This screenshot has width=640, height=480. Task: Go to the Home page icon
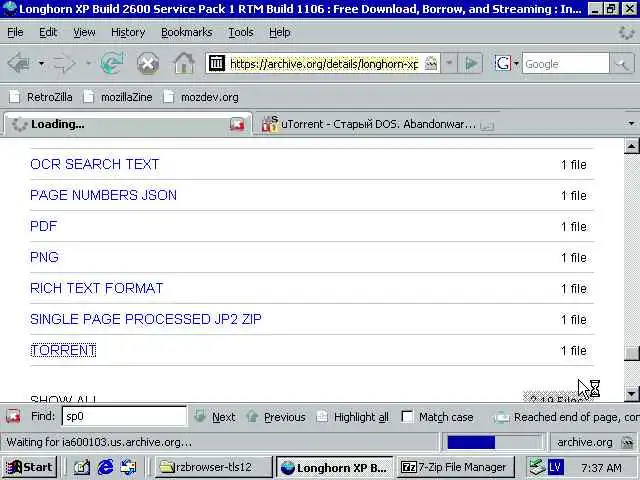(x=184, y=64)
